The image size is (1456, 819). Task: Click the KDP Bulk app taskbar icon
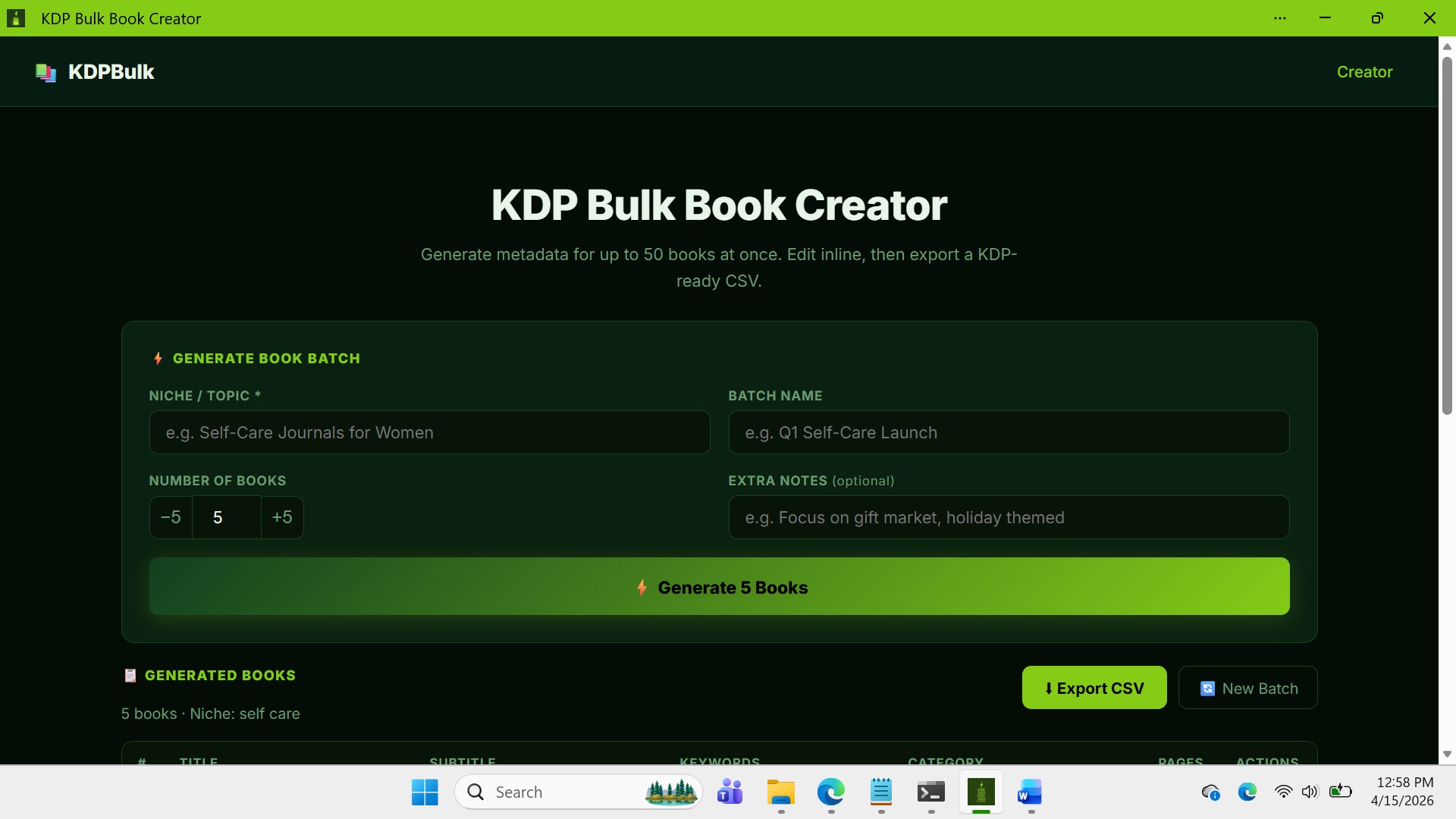coord(981,792)
